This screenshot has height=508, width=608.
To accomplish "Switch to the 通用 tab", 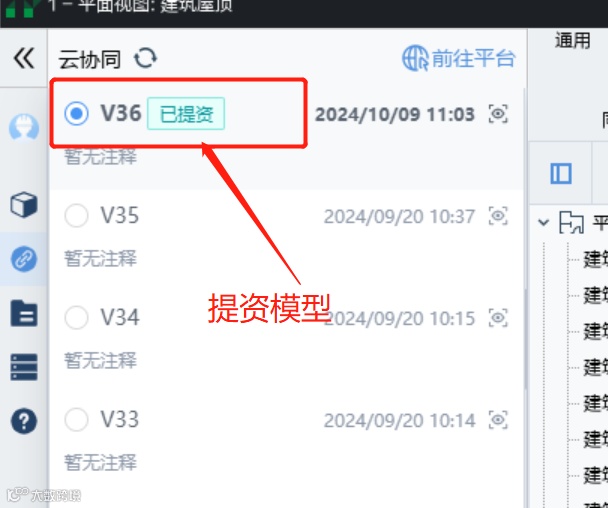I will (x=573, y=40).
